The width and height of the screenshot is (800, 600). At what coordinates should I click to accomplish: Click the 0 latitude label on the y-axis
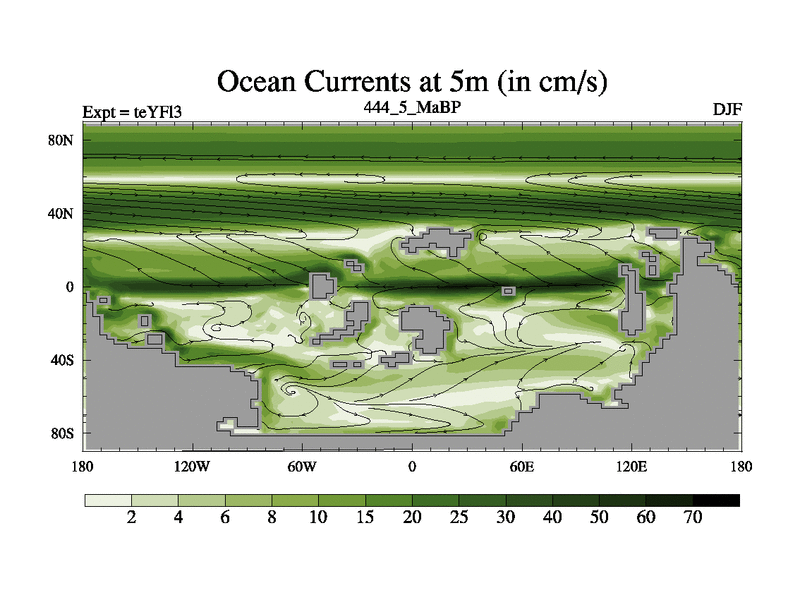[x=70, y=287]
